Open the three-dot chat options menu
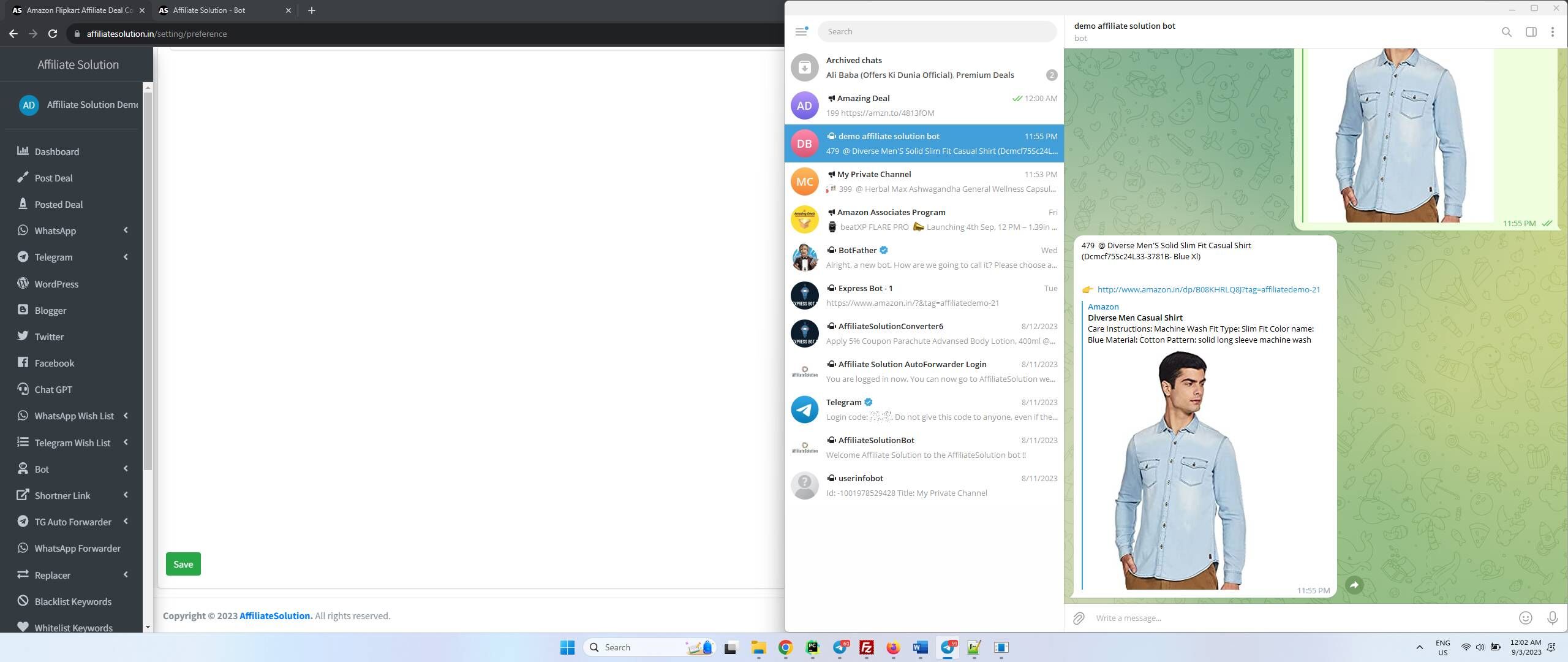Screen dimensions: 1568x662 (1552, 32)
